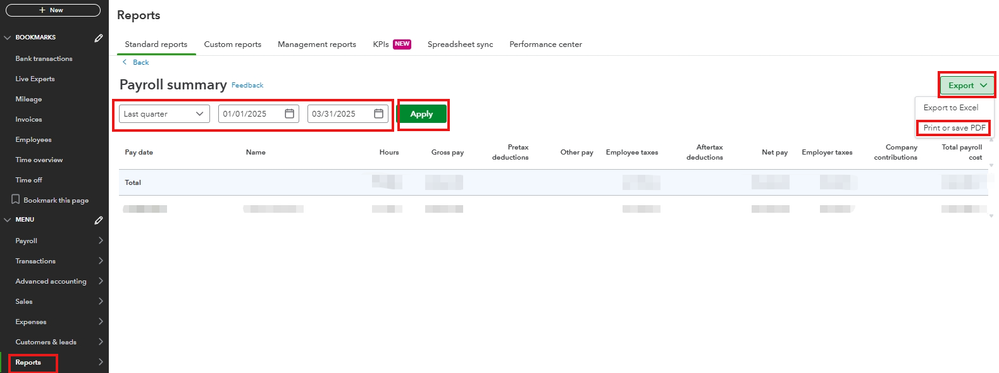Viewport: 999px width, 373px height.
Task: Switch to the KPIs tab
Action: 380,45
